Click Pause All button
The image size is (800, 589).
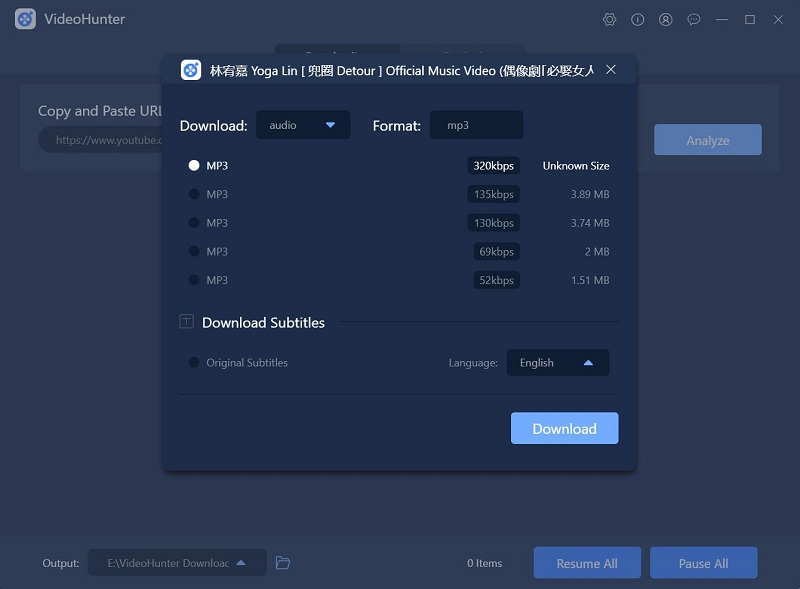tap(704, 563)
